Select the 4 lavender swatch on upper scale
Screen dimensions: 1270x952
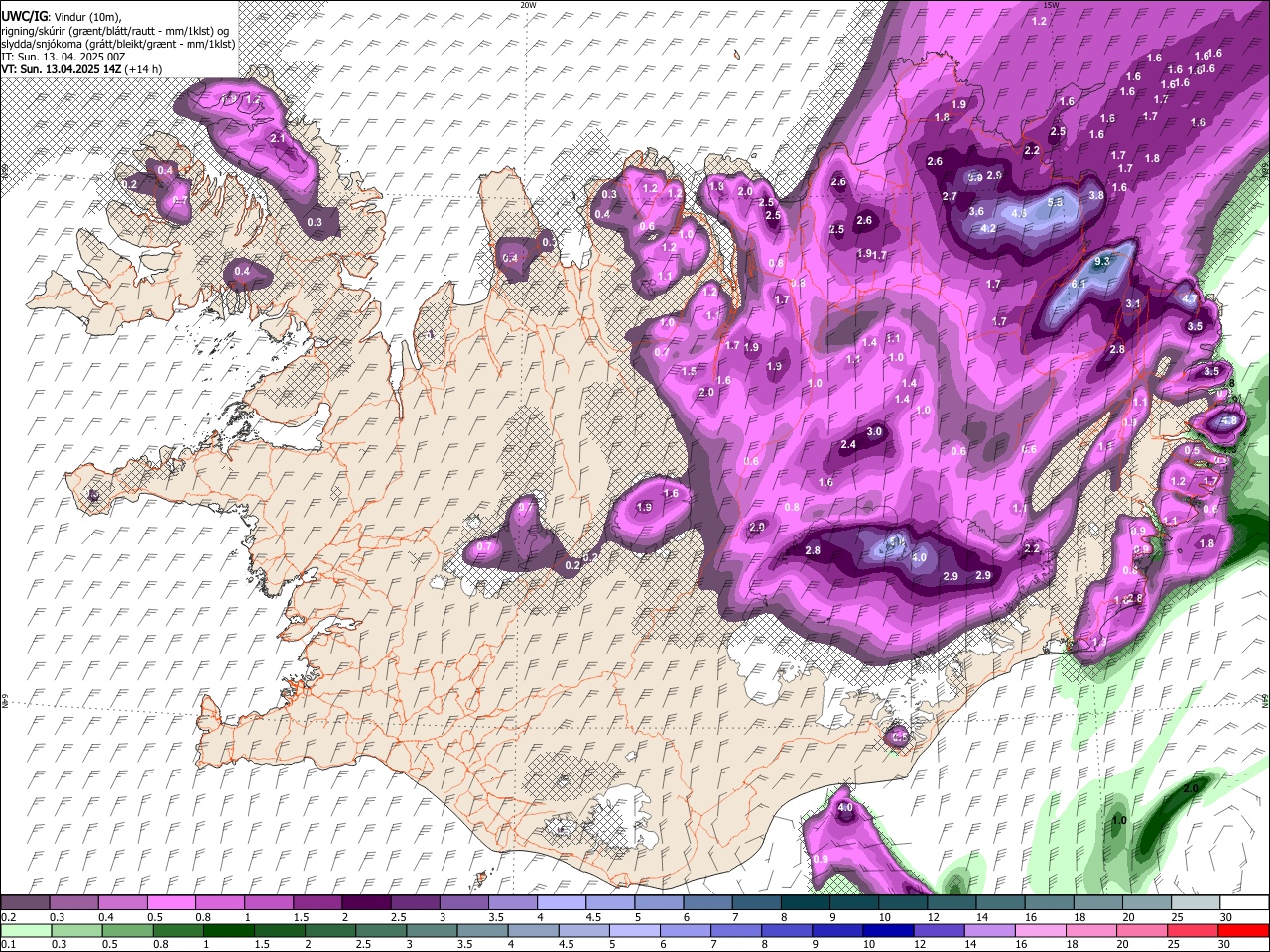561,903
